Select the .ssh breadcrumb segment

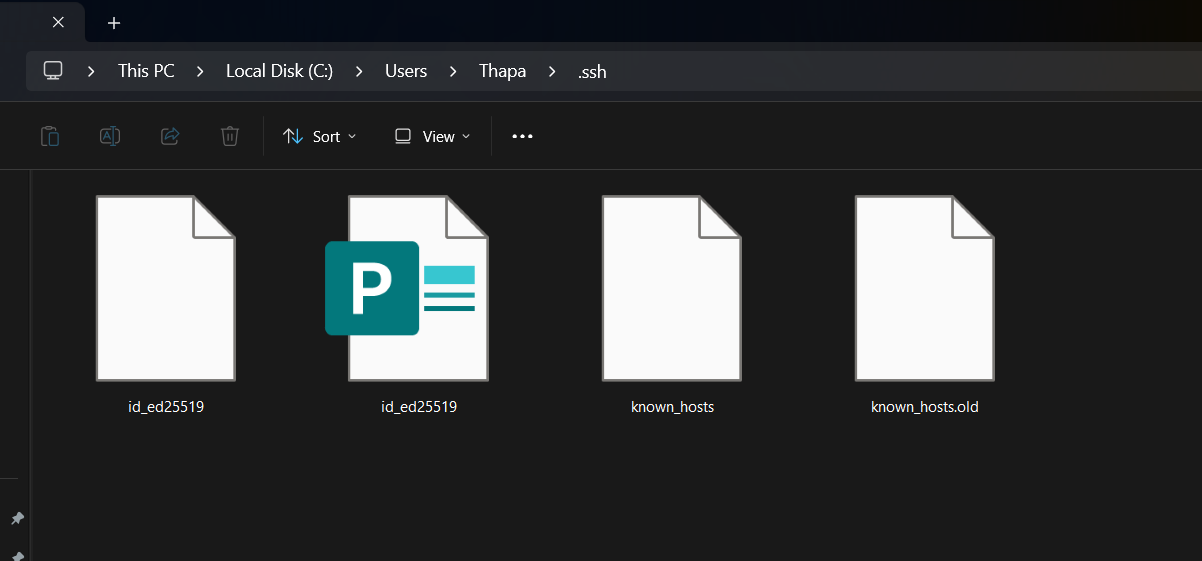[x=592, y=71]
